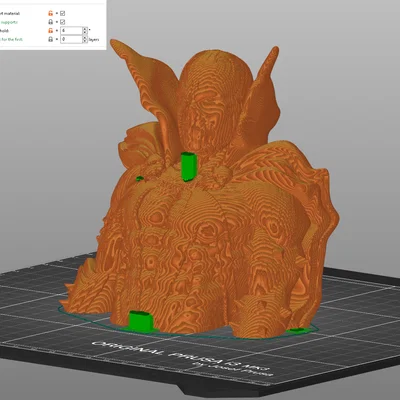The width and height of the screenshot is (400, 400).
Task: Click the reset dot beside the material checkbox
Action: click(x=57, y=14)
